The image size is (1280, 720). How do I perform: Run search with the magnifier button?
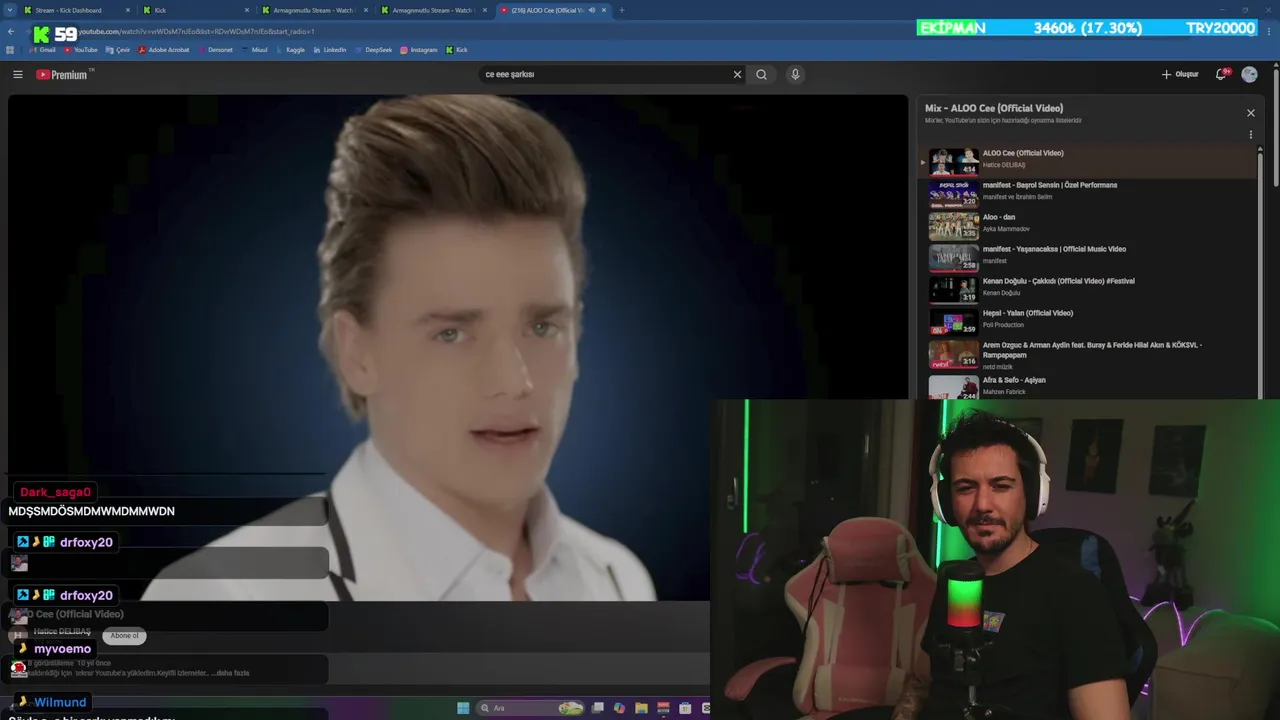761,74
